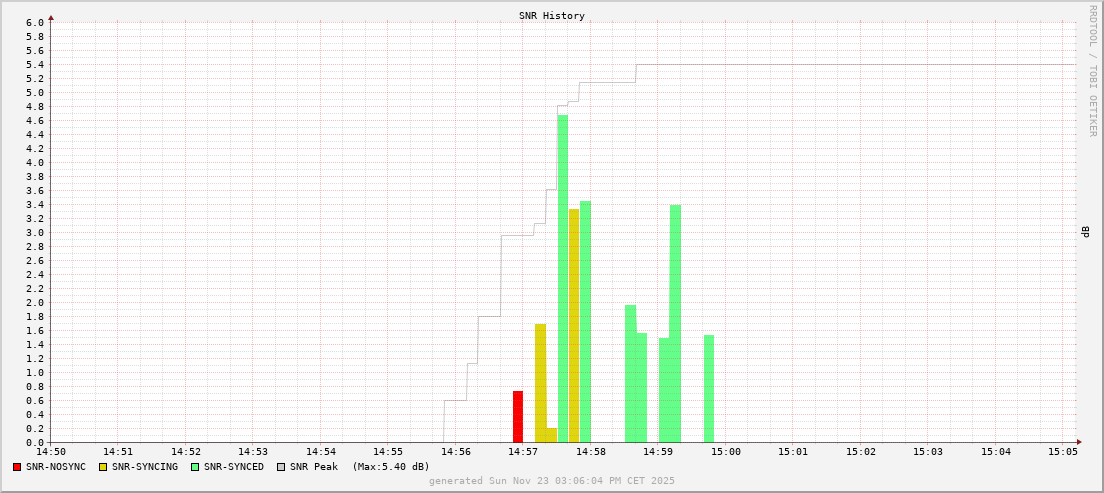
Task: Click the SNR History chart title
Action: pyautogui.click(x=552, y=16)
